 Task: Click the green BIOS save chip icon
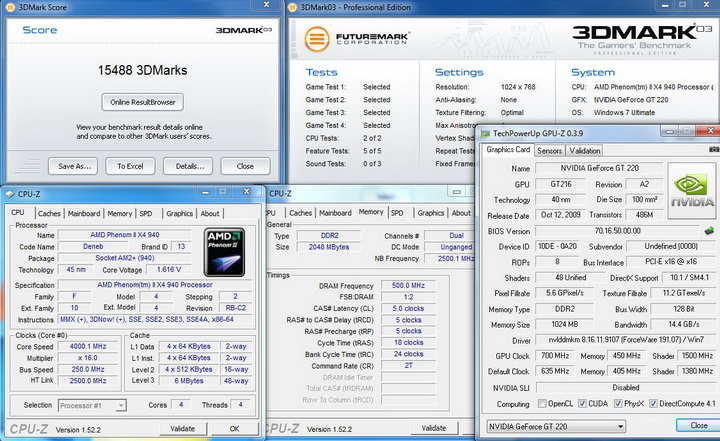click(709, 230)
